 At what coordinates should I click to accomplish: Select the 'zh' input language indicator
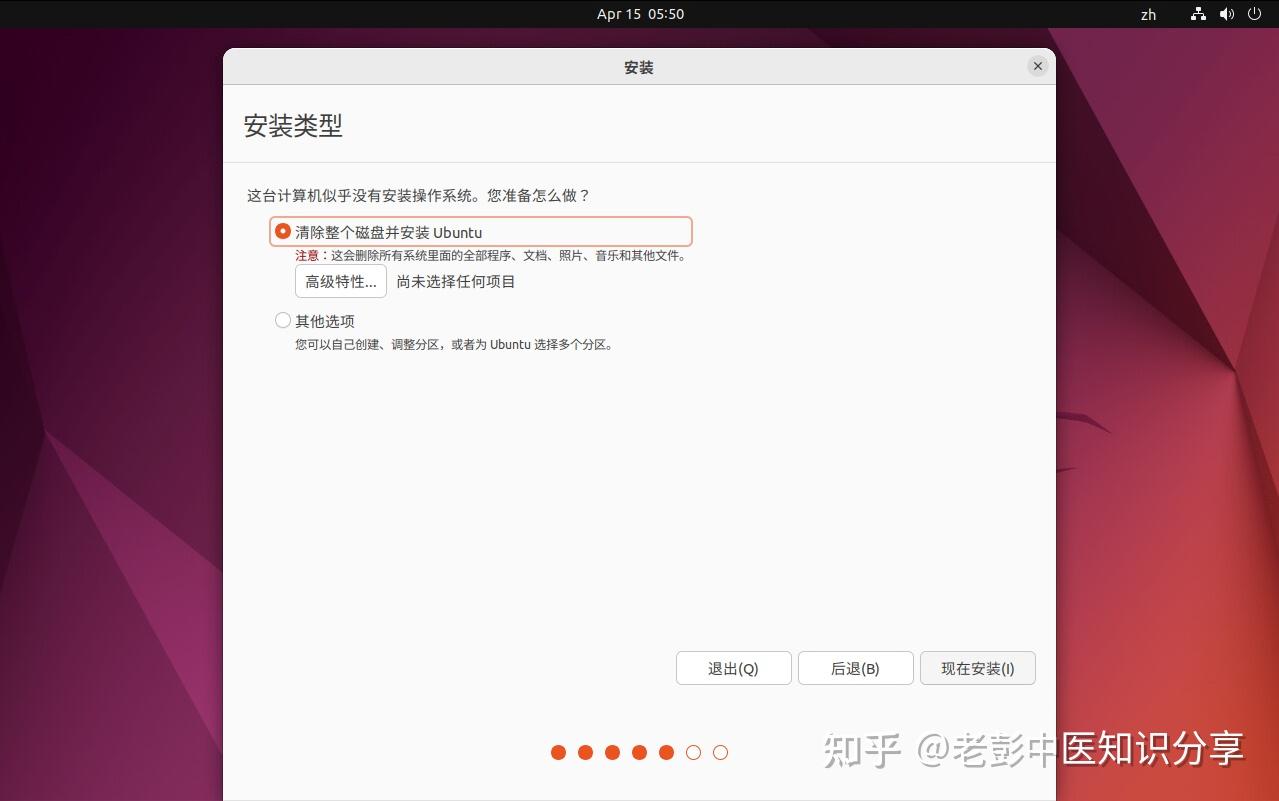(1147, 14)
